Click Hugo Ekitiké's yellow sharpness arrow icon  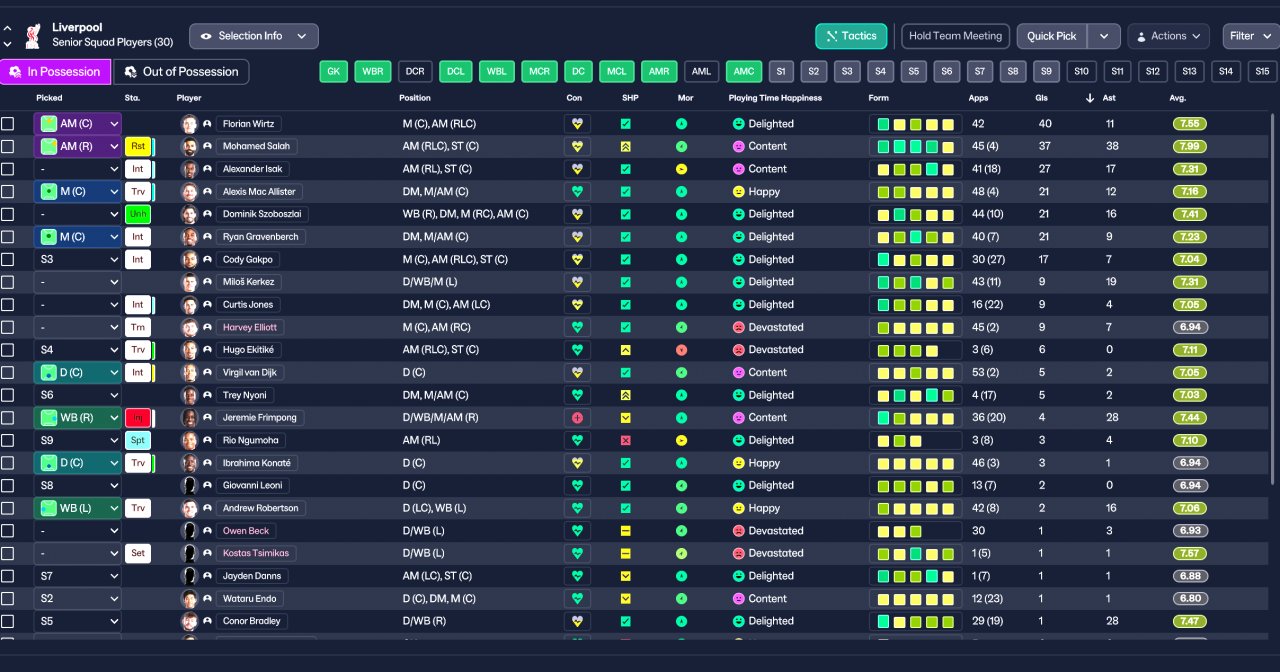tap(626, 350)
